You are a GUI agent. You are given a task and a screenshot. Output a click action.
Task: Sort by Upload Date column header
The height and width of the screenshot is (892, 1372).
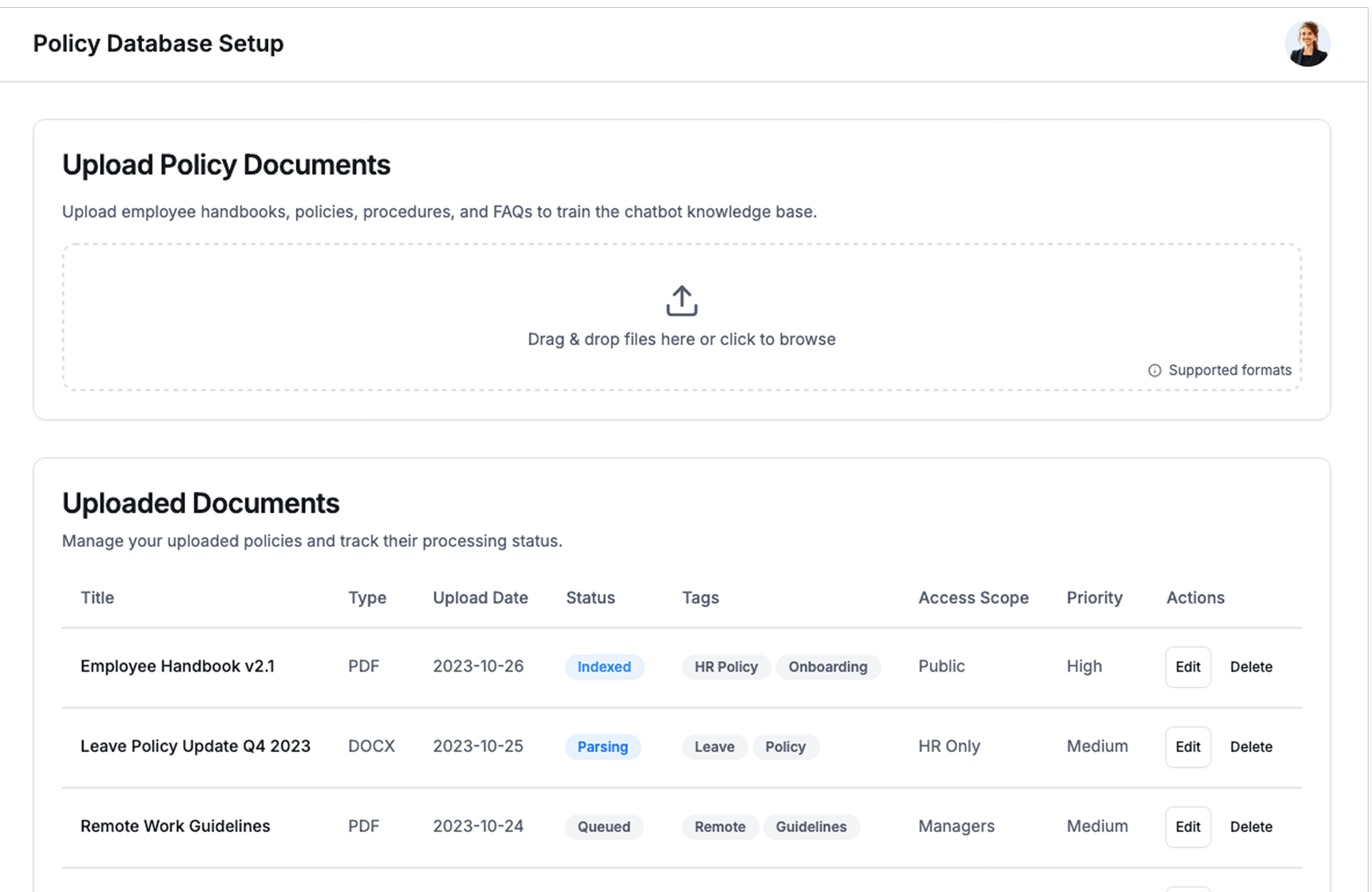(480, 598)
